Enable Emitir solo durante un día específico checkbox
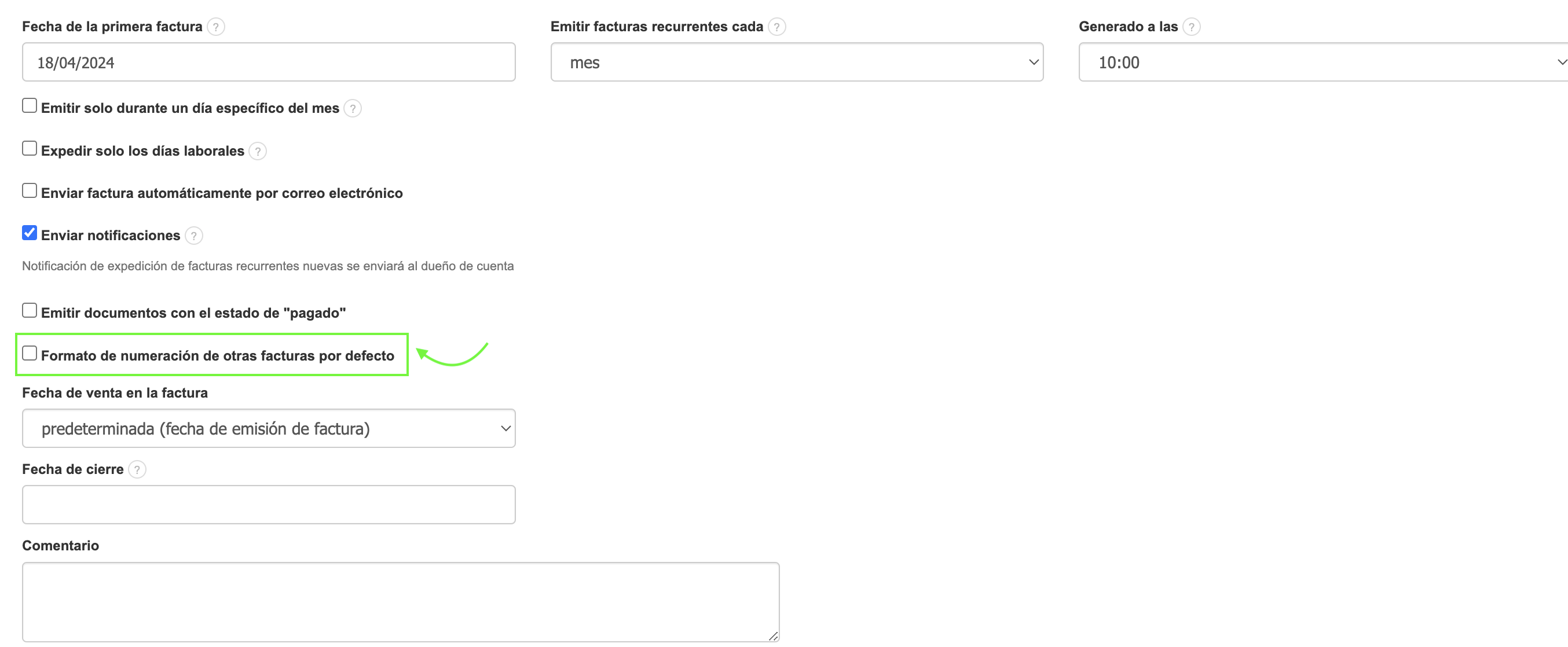This screenshot has width=1568, height=647. [x=29, y=106]
